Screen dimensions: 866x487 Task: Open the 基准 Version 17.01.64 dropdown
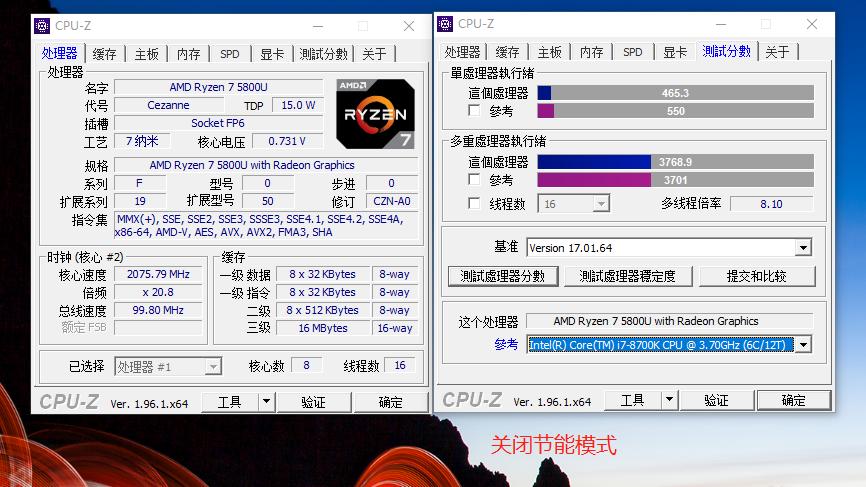point(803,247)
